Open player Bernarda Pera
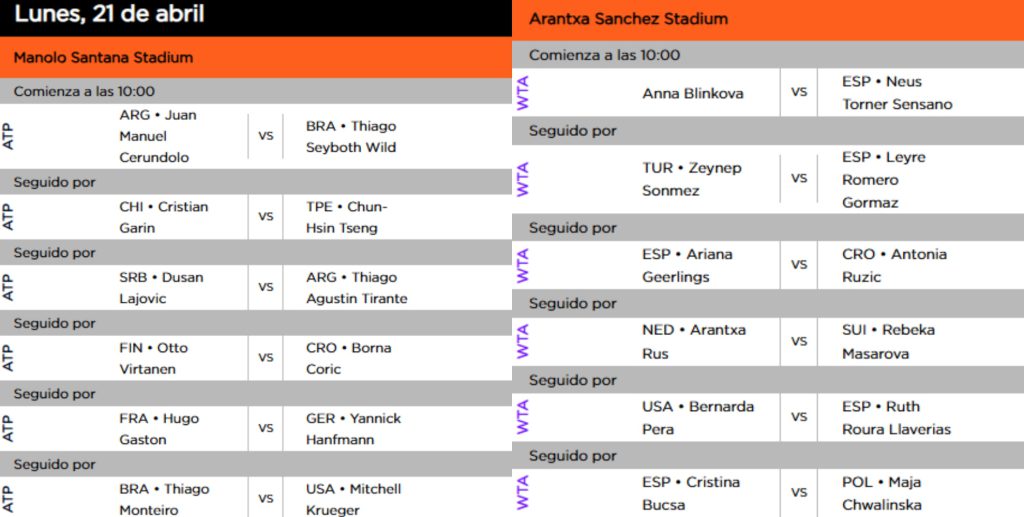The image size is (1024, 517). click(x=698, y=417)
